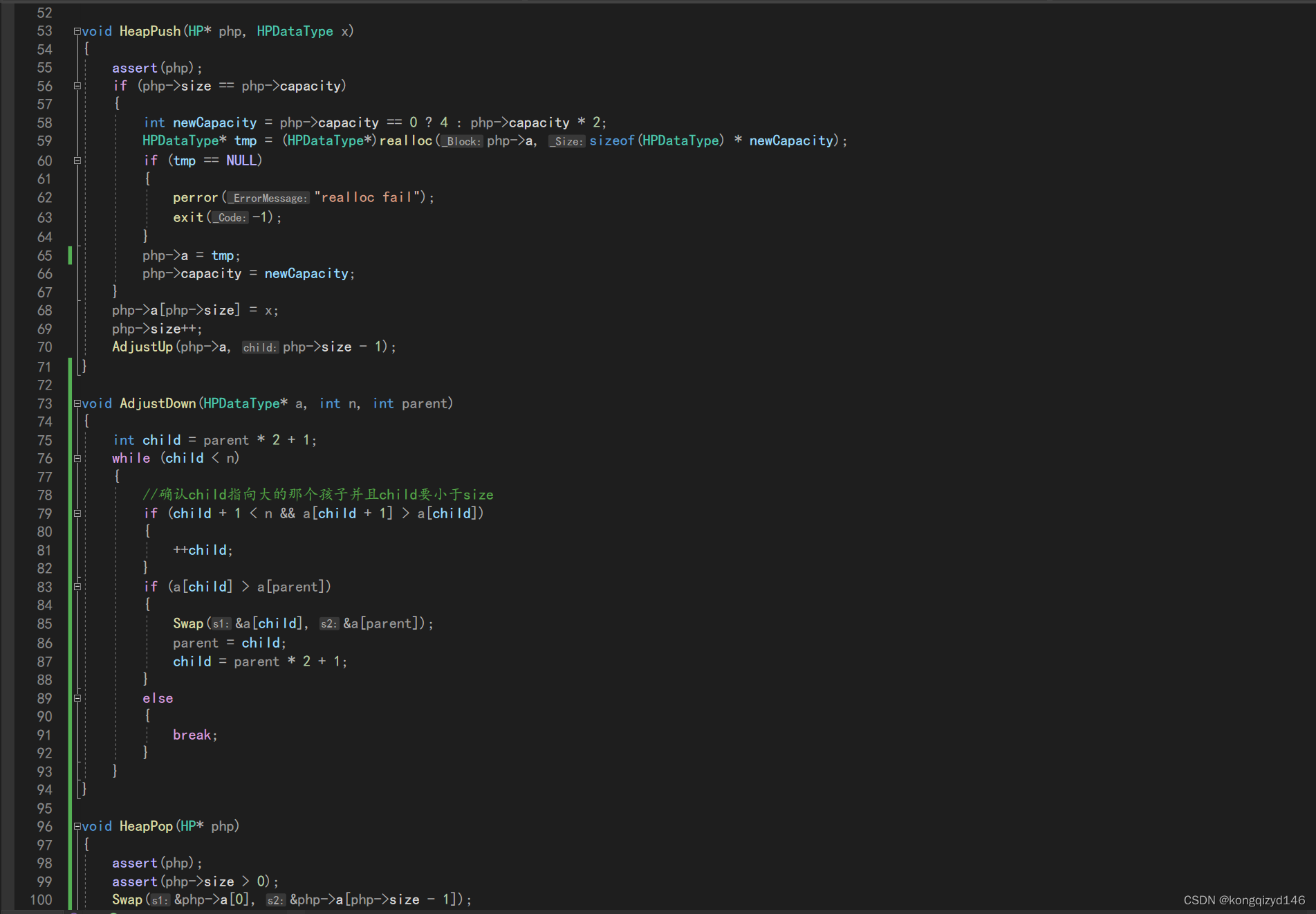Click the Swap call on line 85
1316x914 pixels.
188,623
